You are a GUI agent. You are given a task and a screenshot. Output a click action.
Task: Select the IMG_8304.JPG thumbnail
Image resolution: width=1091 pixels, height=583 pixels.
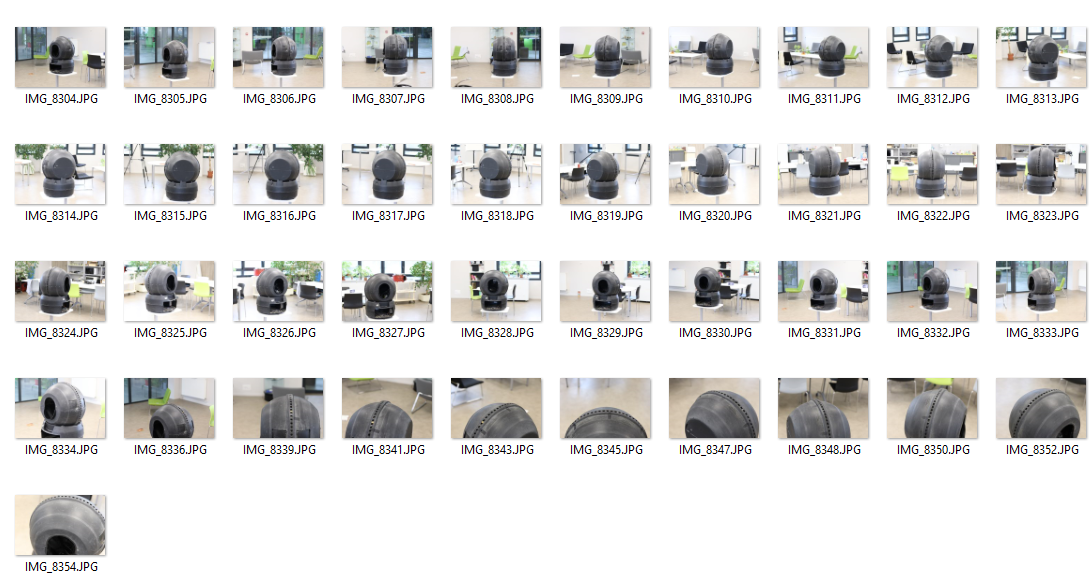click(61, 58)
